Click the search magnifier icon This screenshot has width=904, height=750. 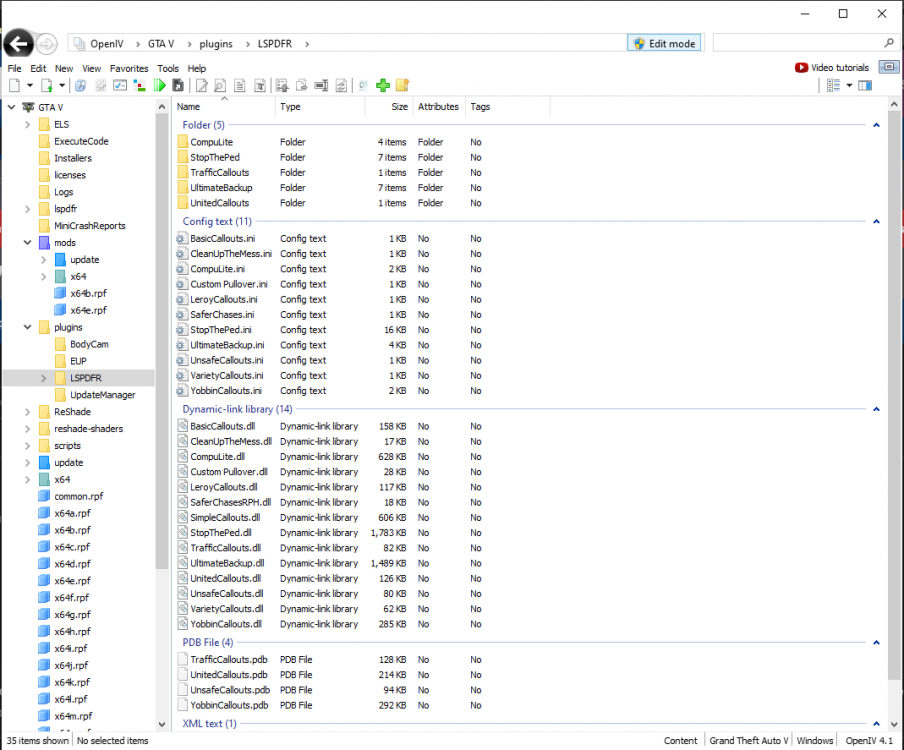pos(889,43)
